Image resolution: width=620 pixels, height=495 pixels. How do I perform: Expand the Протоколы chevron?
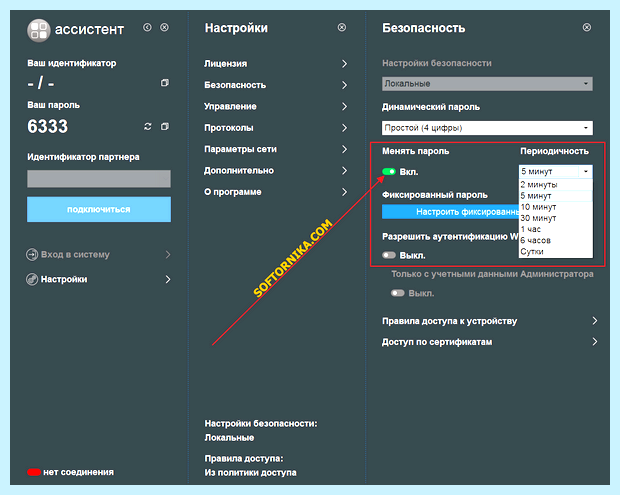(x=344, y=128)
